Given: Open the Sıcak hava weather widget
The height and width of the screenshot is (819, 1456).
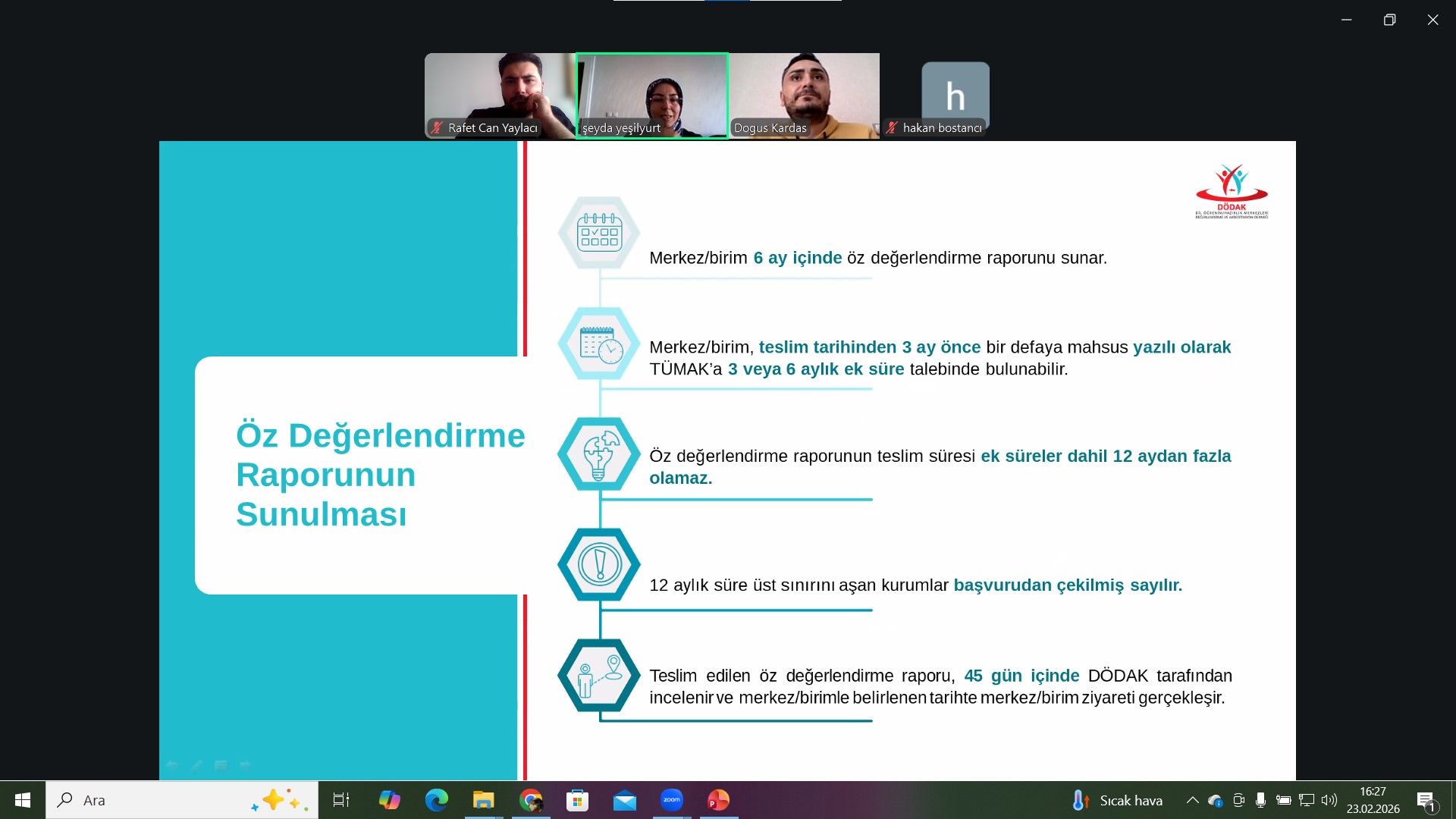Looking at the screenshot, I should pyautogui.click(x=1118, y=800).
